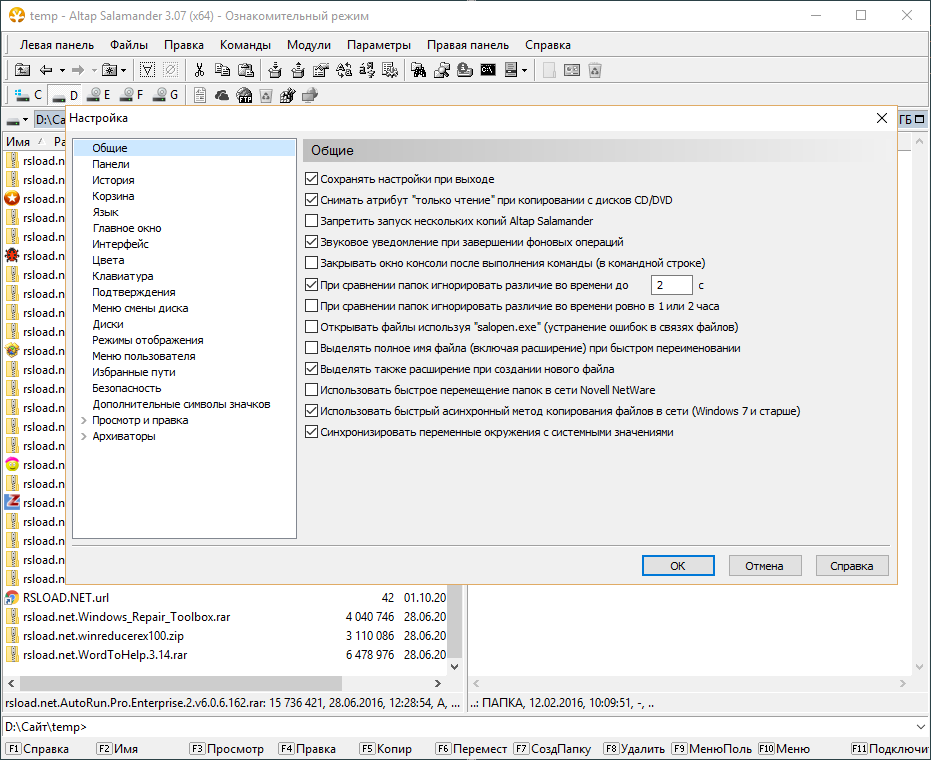Switch to drive C
The image size is (931, 760).
[x=28, y=94]
